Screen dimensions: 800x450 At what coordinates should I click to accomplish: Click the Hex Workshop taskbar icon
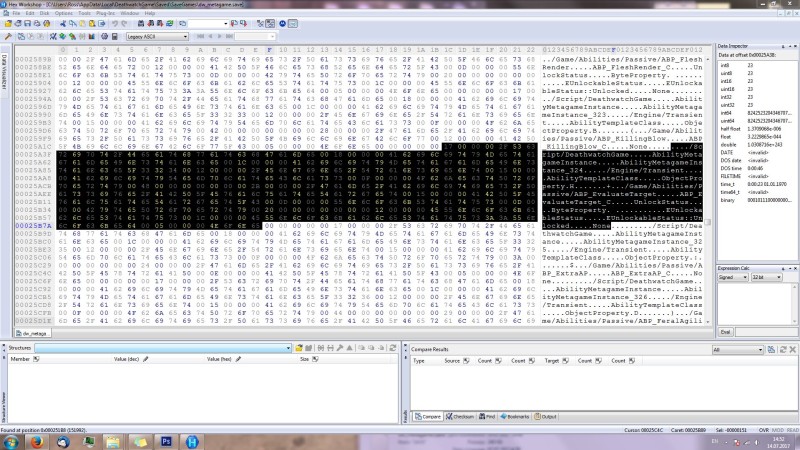coord(192,442)
